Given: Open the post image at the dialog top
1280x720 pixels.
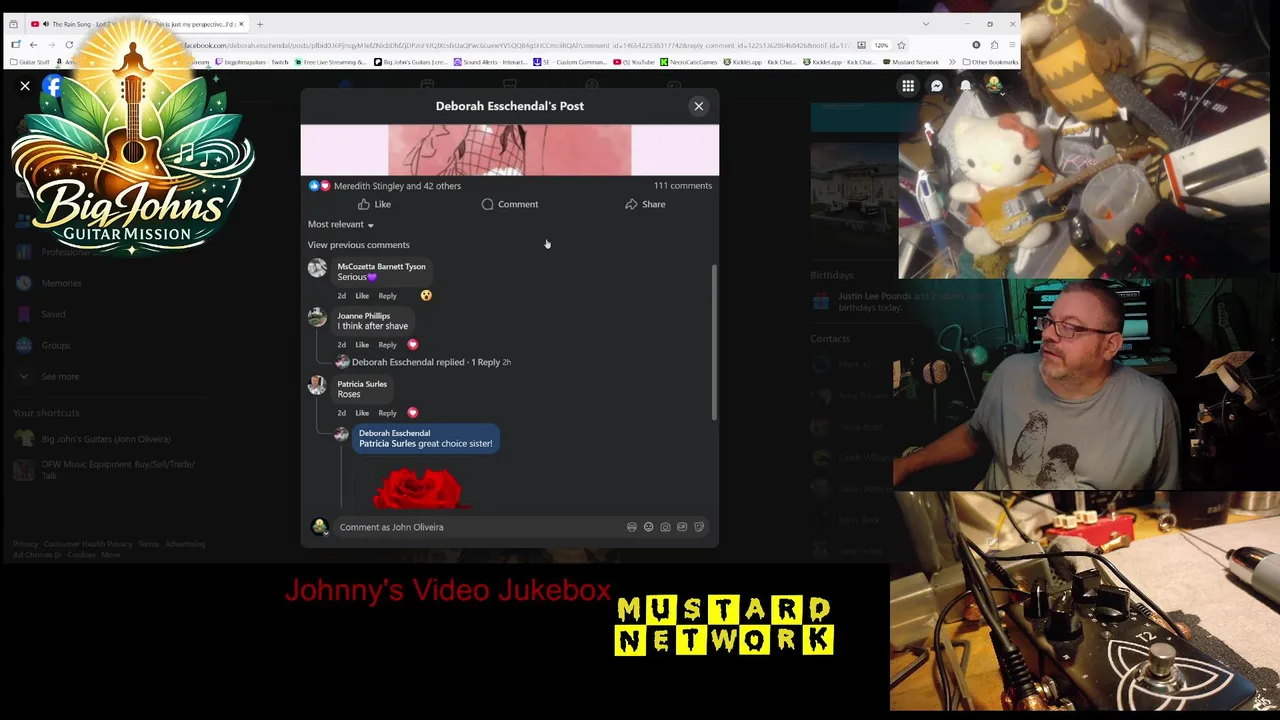Looking at the screenshot, I should [x=510, y=150].
